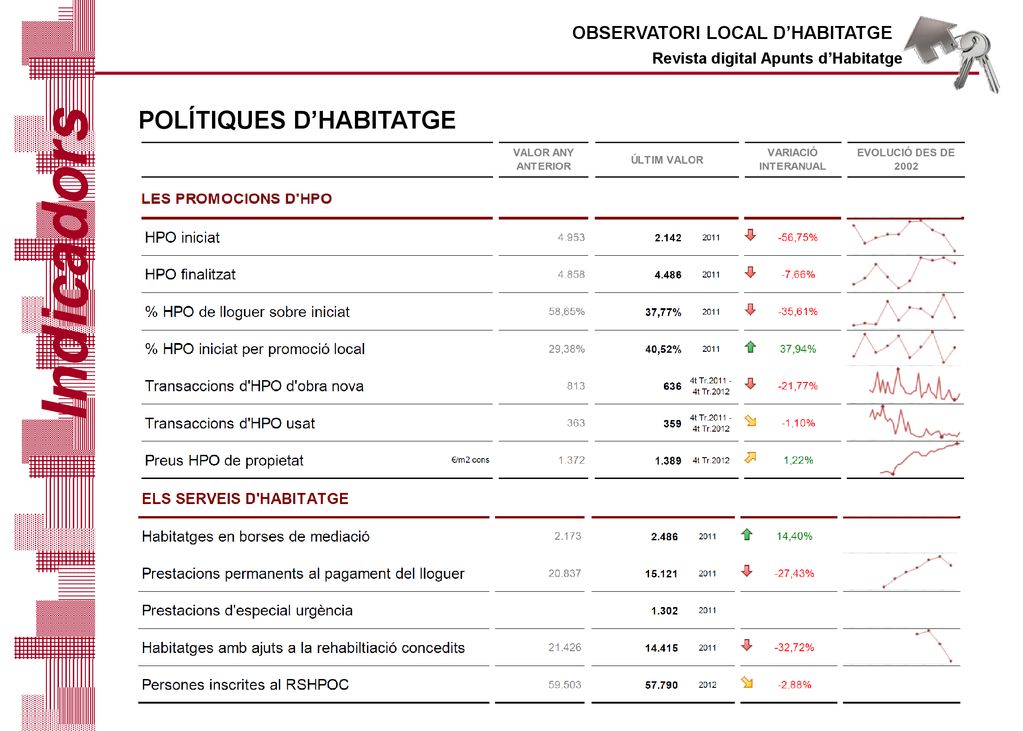The image size is (1023, 731).
Task: Click yellow arrow for Persones inscrites al RSHPOC
Action: (747, 683)
